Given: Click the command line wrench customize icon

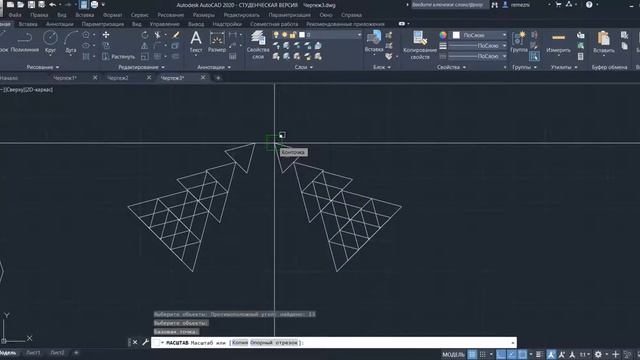Looking at the screenshot, I should click(x=145, y=342).
